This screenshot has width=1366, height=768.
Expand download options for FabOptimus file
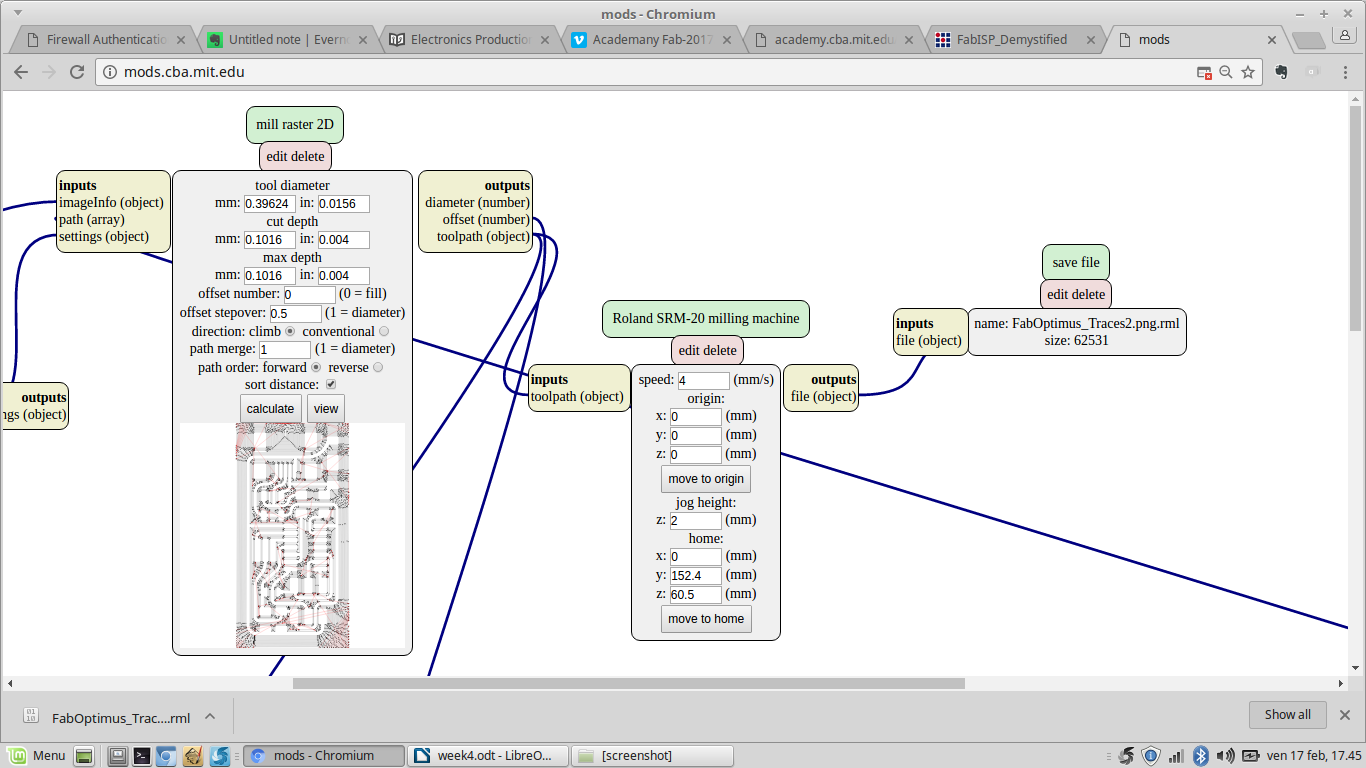210,716
